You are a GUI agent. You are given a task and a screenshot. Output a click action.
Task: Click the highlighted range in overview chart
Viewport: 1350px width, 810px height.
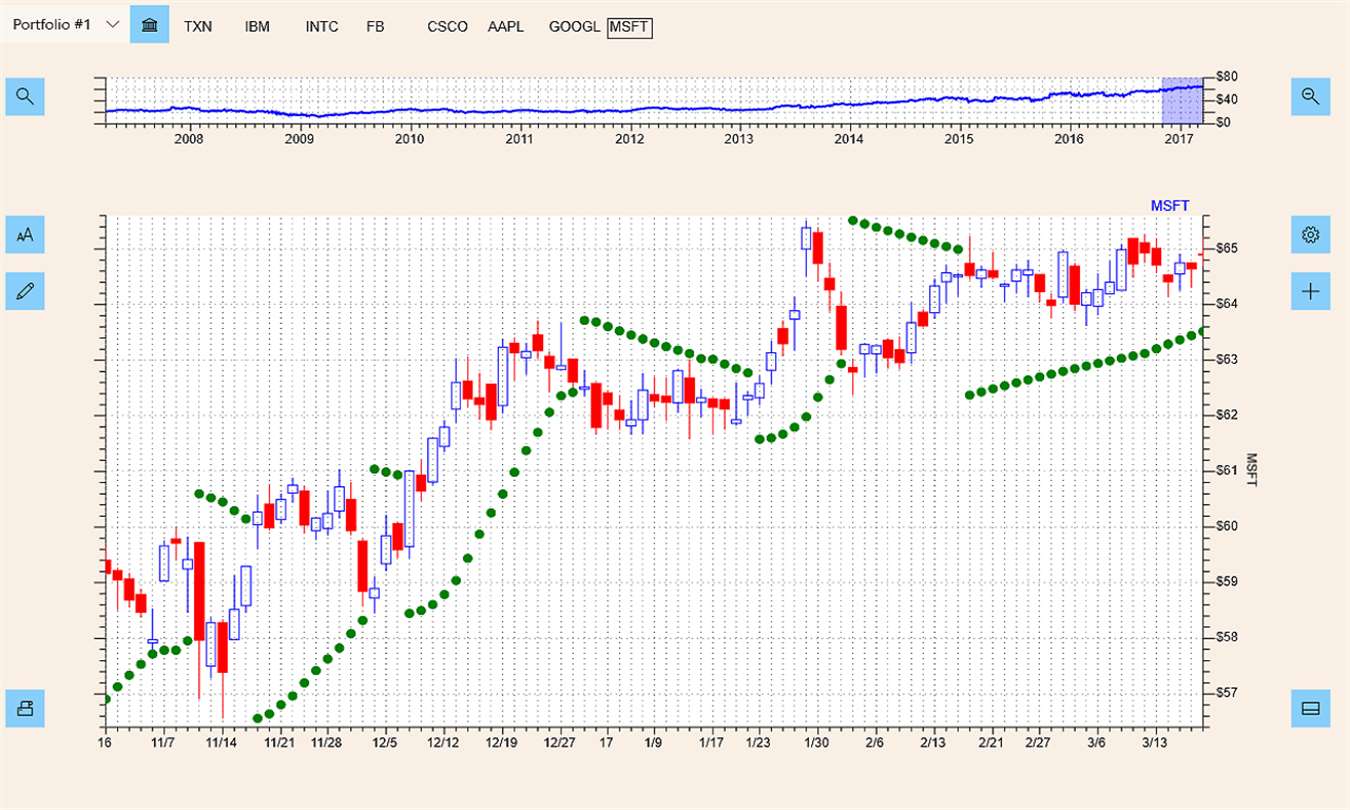[1182, 99]
